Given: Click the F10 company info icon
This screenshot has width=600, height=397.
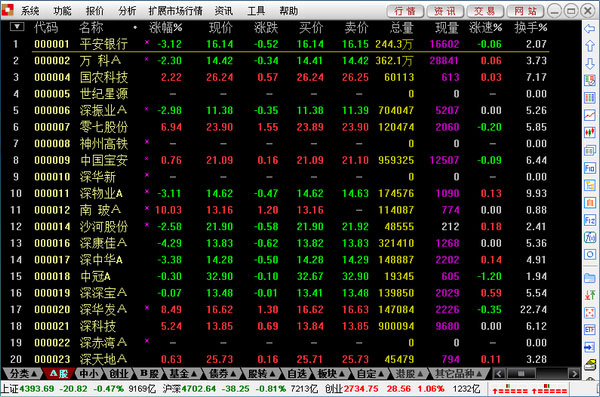Looking at the screenshot, I should (590, 168).
